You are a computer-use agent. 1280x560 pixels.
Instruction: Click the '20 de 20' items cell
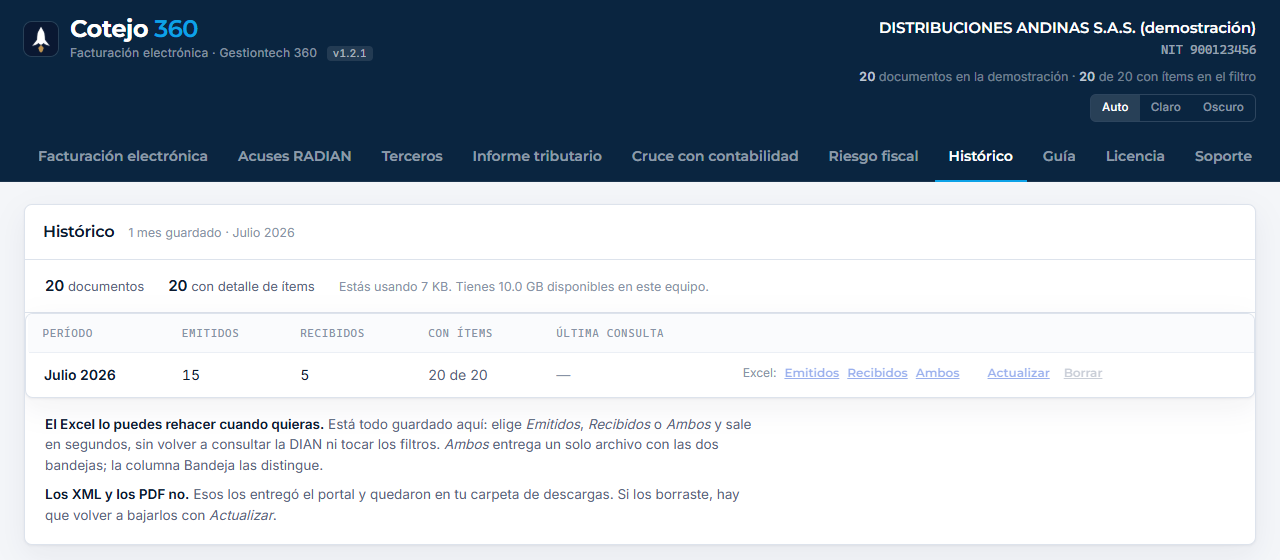click(458, 375)
